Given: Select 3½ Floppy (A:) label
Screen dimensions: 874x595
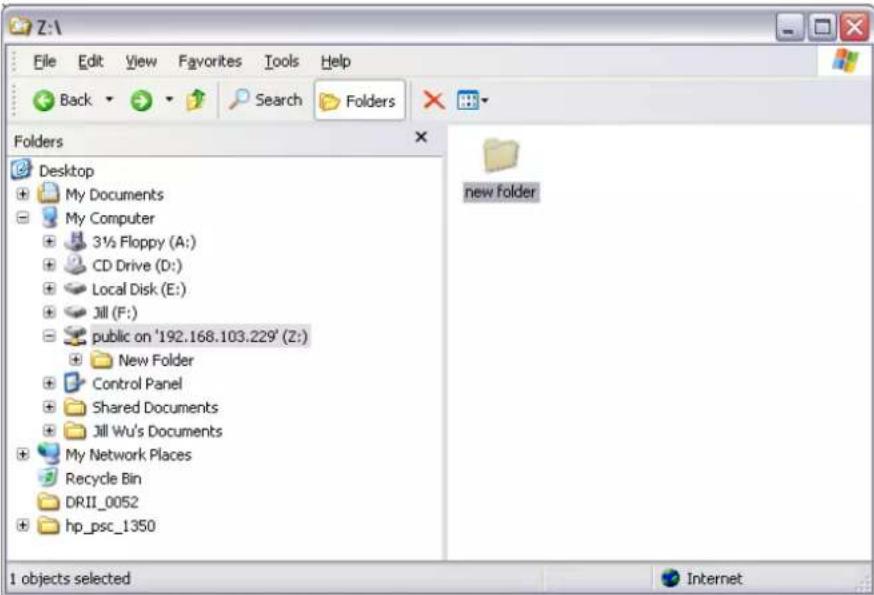Looking at the screenshot, I should [144, 242].
